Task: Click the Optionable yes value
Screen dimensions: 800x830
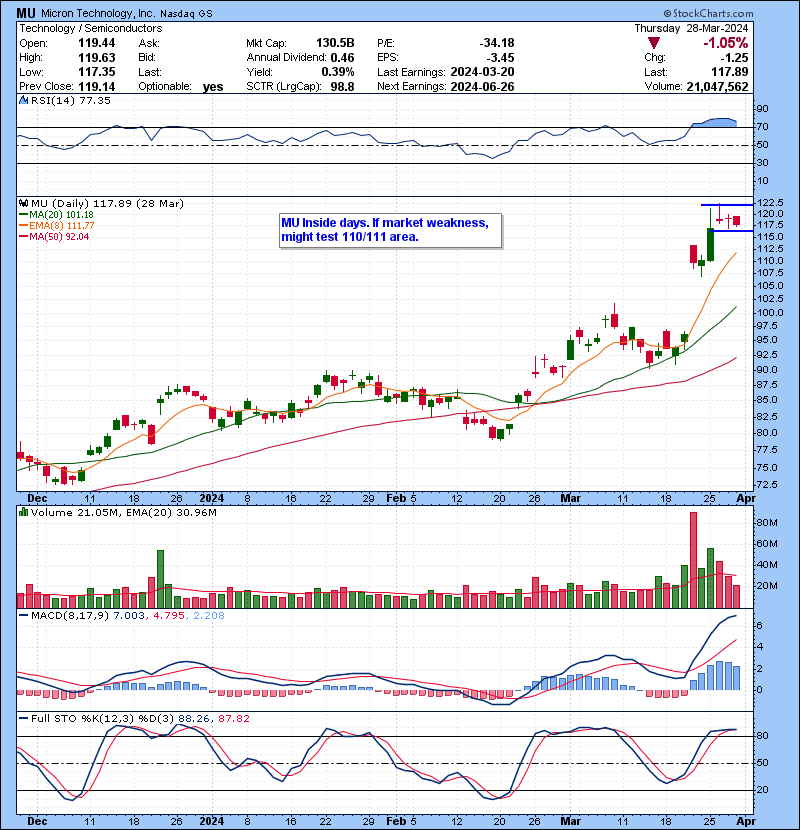Action: pyautogui.click(x=213, y=87)
